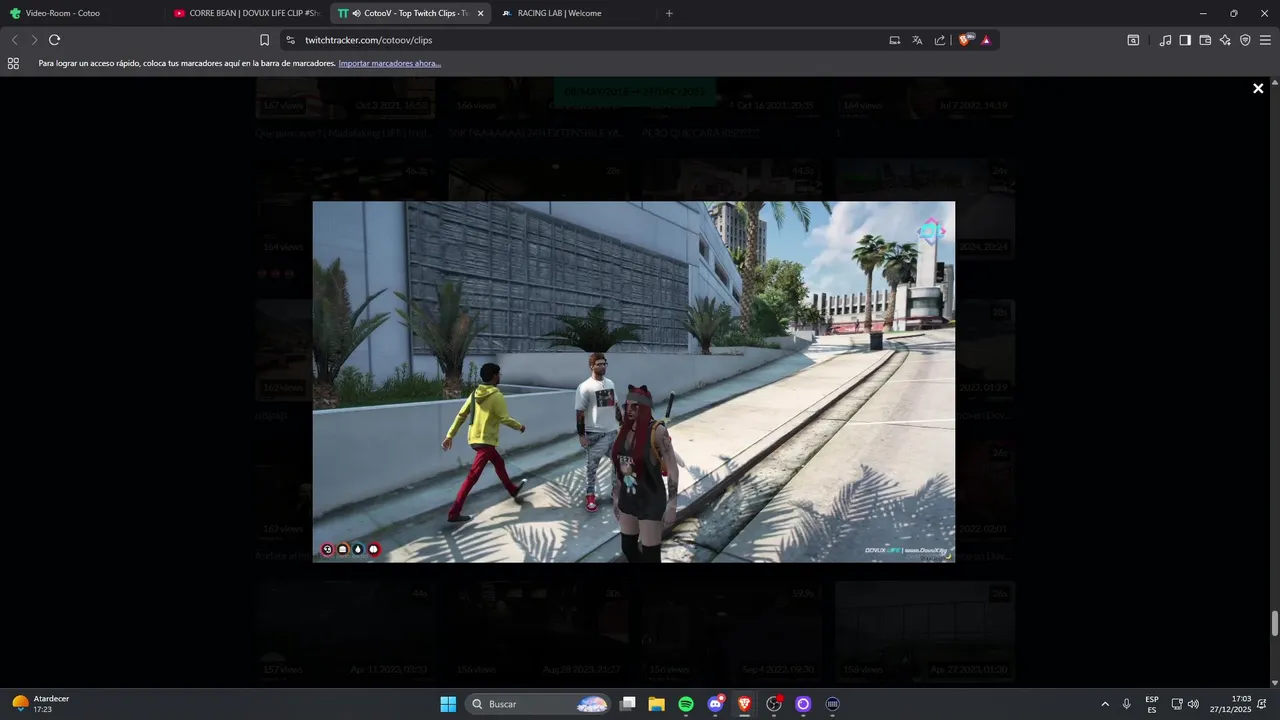Switch to Video-Room - Cotoo tab

[82, 13]
